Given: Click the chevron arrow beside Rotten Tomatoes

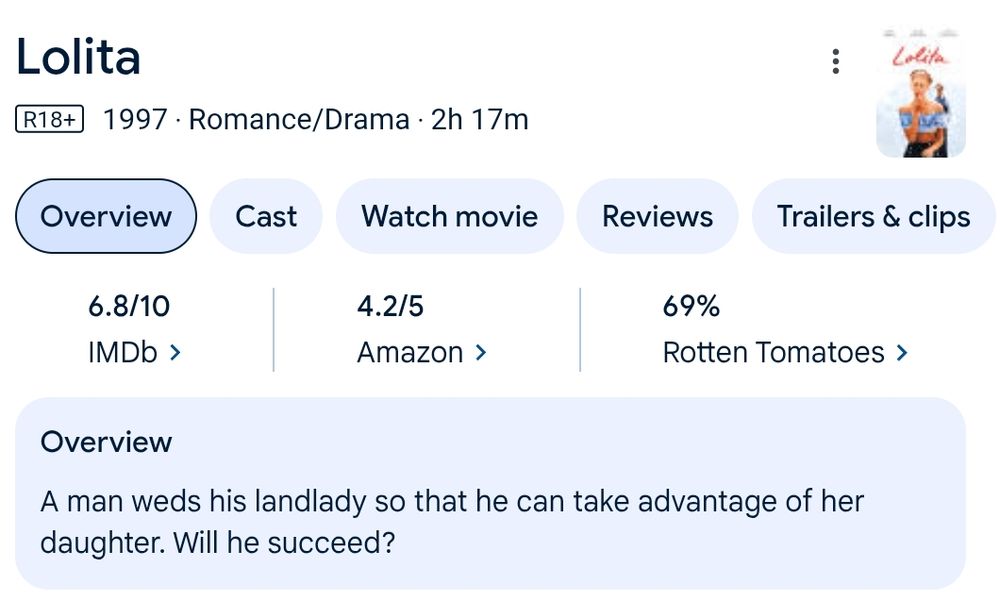Looking at the screenshot, I should coord(902,352).
